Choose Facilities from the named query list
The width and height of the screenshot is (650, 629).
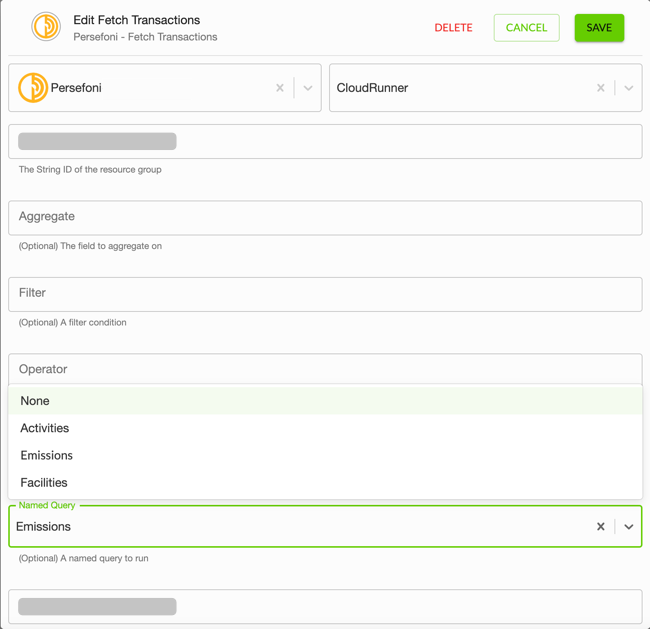coord(325,483)
